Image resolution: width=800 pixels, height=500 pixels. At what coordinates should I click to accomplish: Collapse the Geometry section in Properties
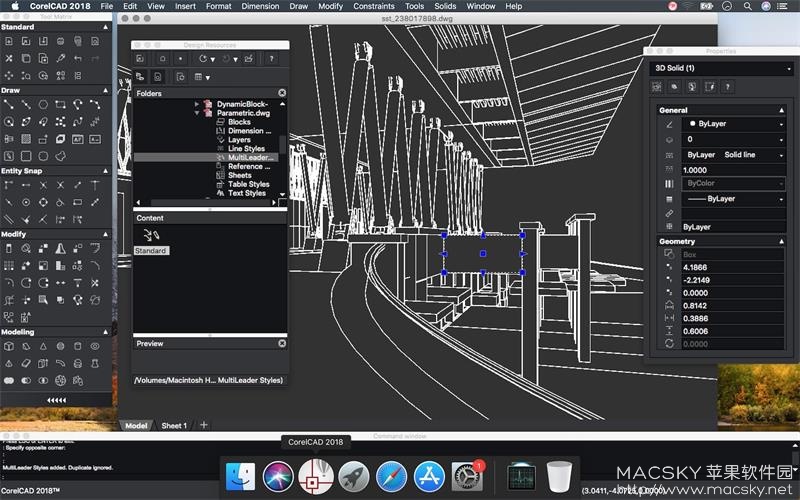pos(781,241)
